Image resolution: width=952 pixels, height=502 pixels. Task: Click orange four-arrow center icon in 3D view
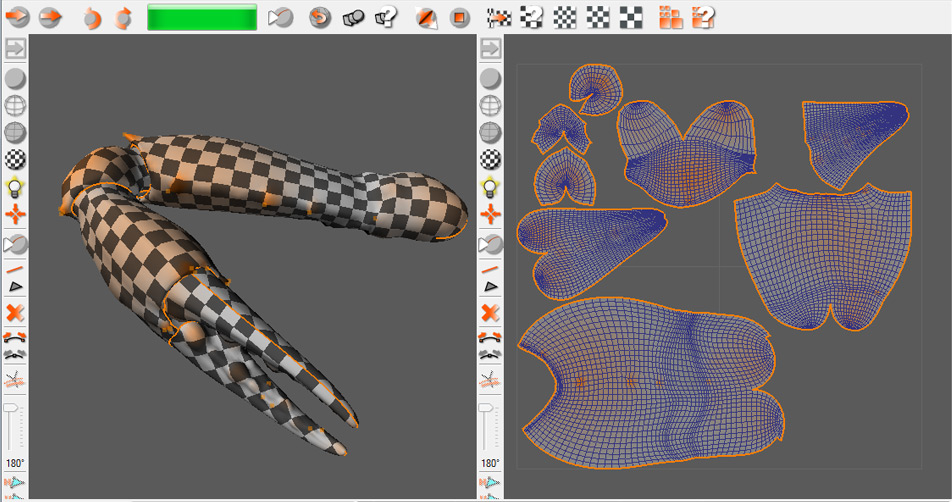point(15,214)
